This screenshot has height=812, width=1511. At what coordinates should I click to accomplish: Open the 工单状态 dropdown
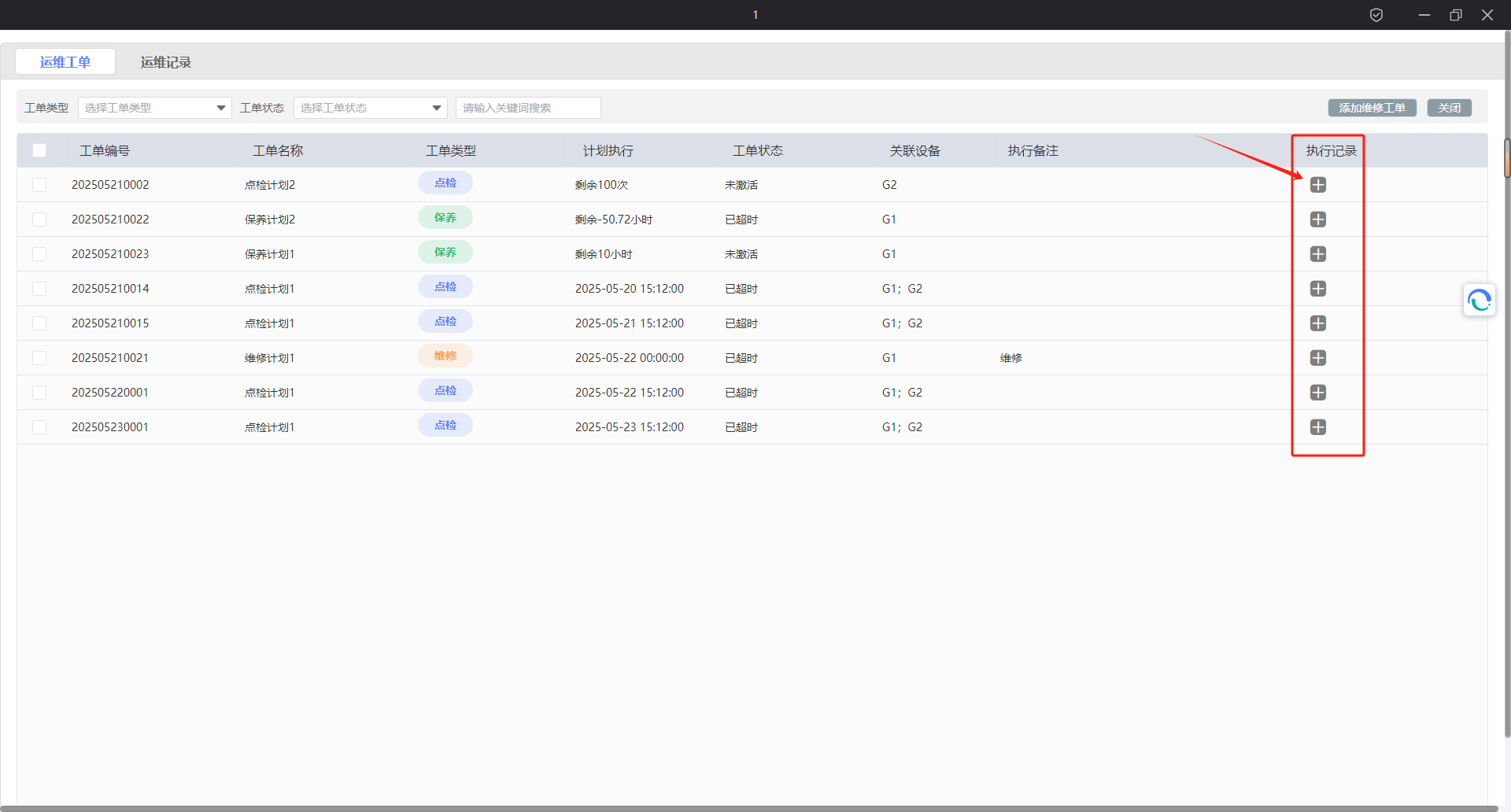[x=370, y=108]
